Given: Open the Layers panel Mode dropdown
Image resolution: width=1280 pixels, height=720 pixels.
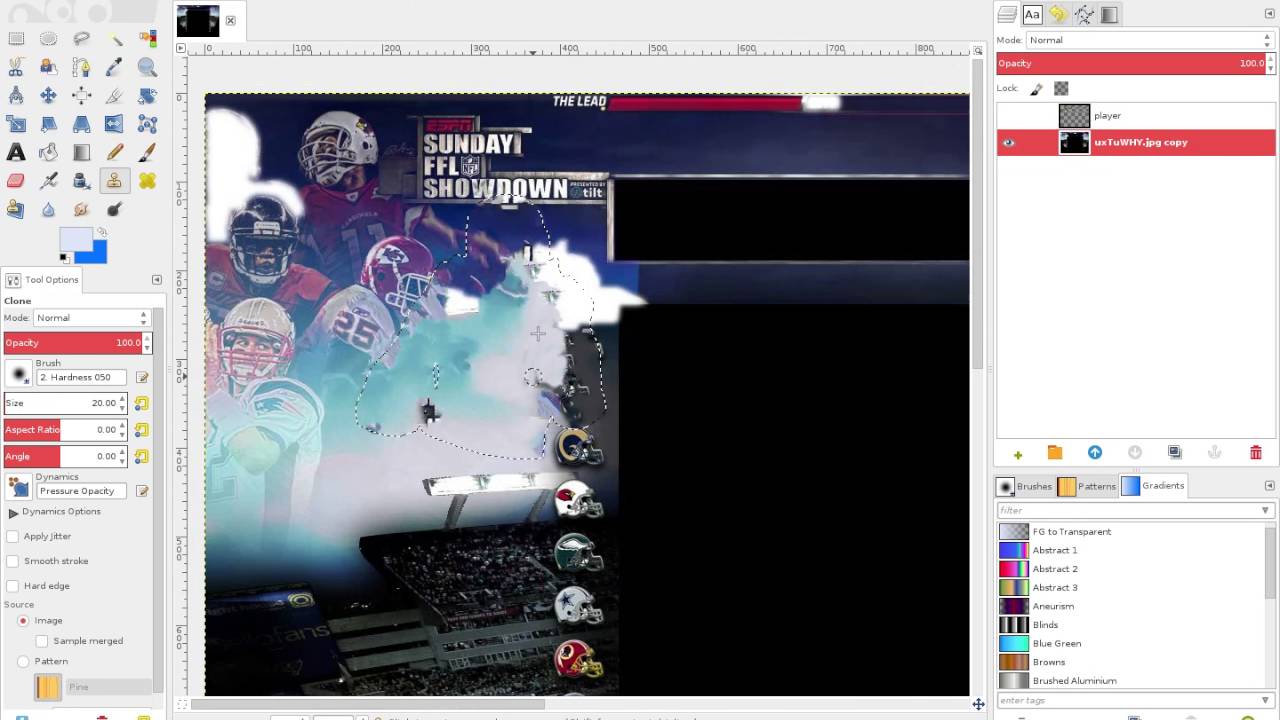Looking at the screenshot, I should click(x=1150, y=40).
